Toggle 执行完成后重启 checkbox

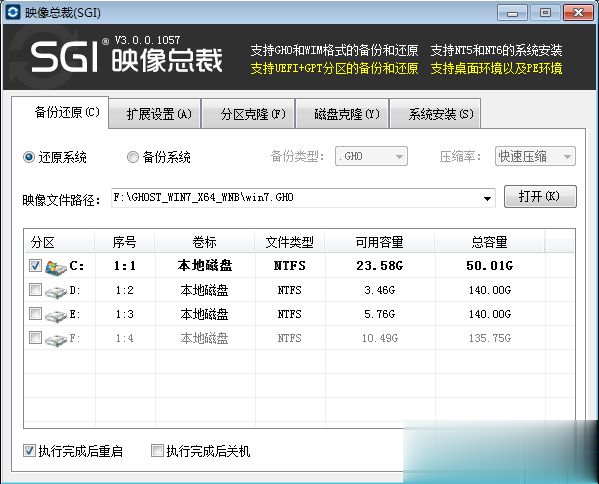click(29, 451)
